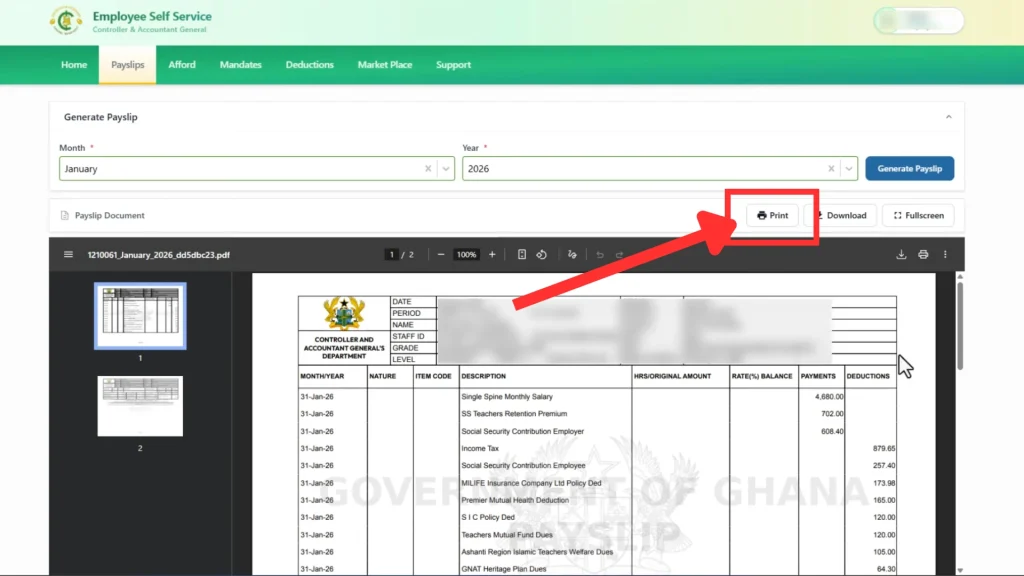Click the DEDUCTIONS column header
The height and width of the screenshot is (576, 1024).
click(x=868, y=376)
